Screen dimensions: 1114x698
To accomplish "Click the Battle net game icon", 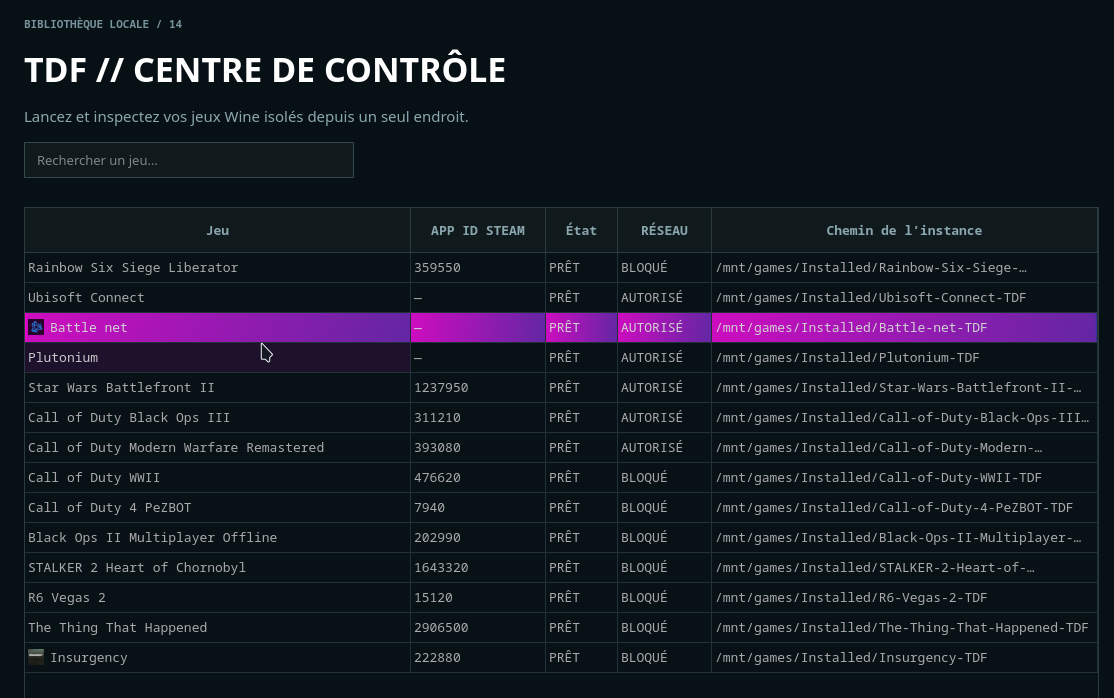I will 36,327.
